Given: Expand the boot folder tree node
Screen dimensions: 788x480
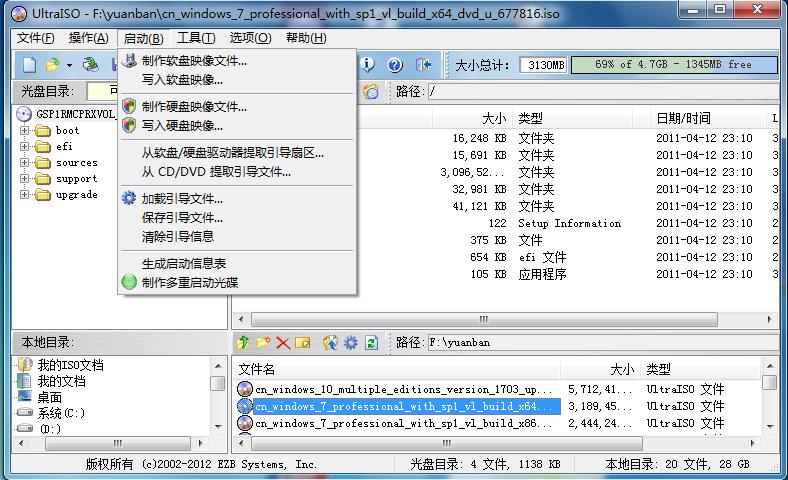Looking at the screenshot, I should click(24, 131).
